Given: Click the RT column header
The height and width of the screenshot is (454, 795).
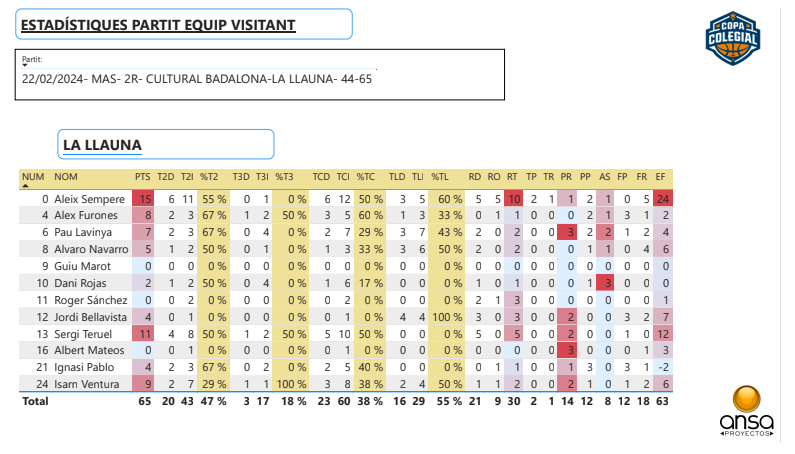Looking at the screenshot, I should coord(513,177).
